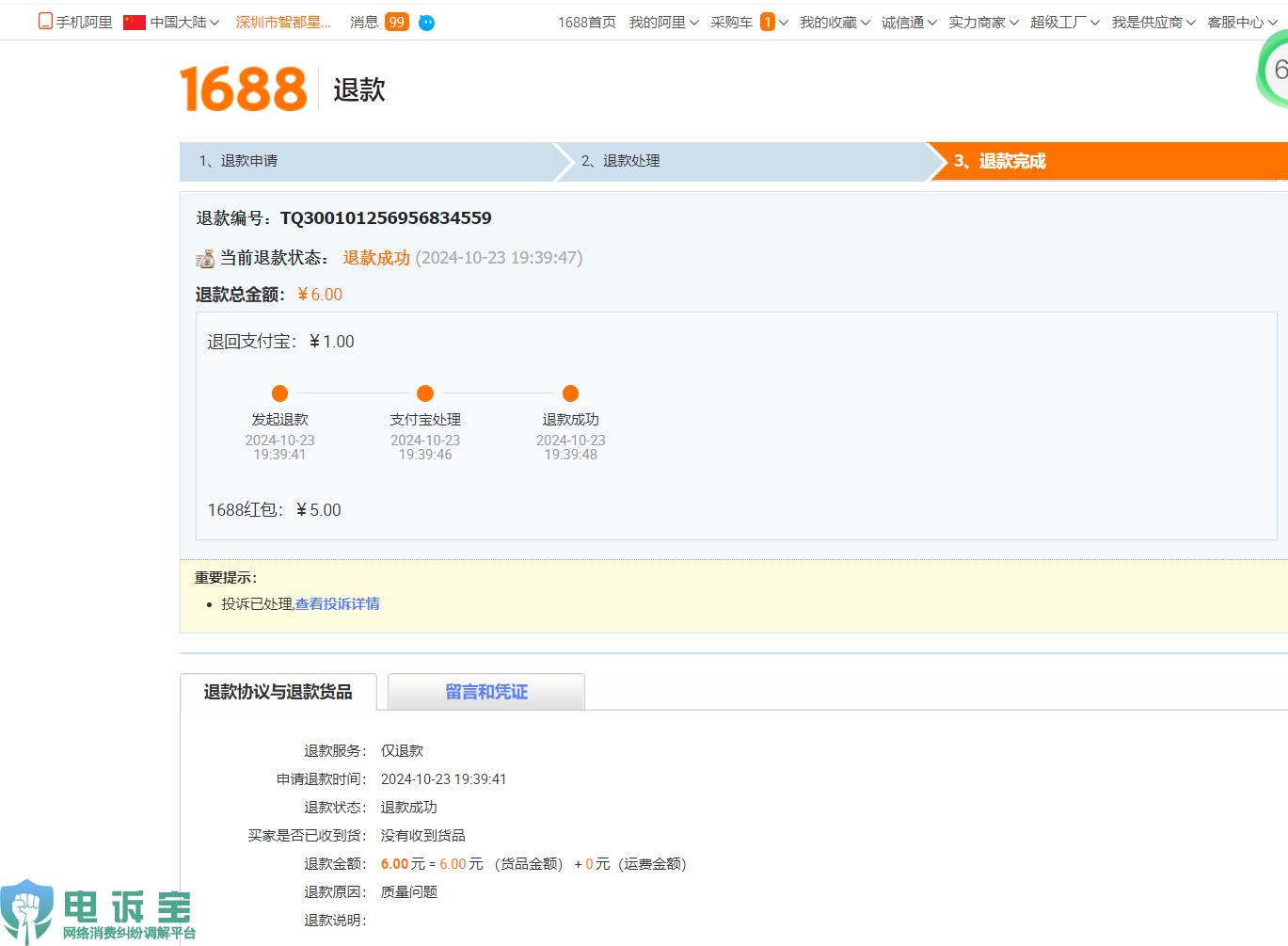Click the 退回支付宝 amount ¥1.00
This screenshot has height=946, width=1288.
[x=332, y=342]
